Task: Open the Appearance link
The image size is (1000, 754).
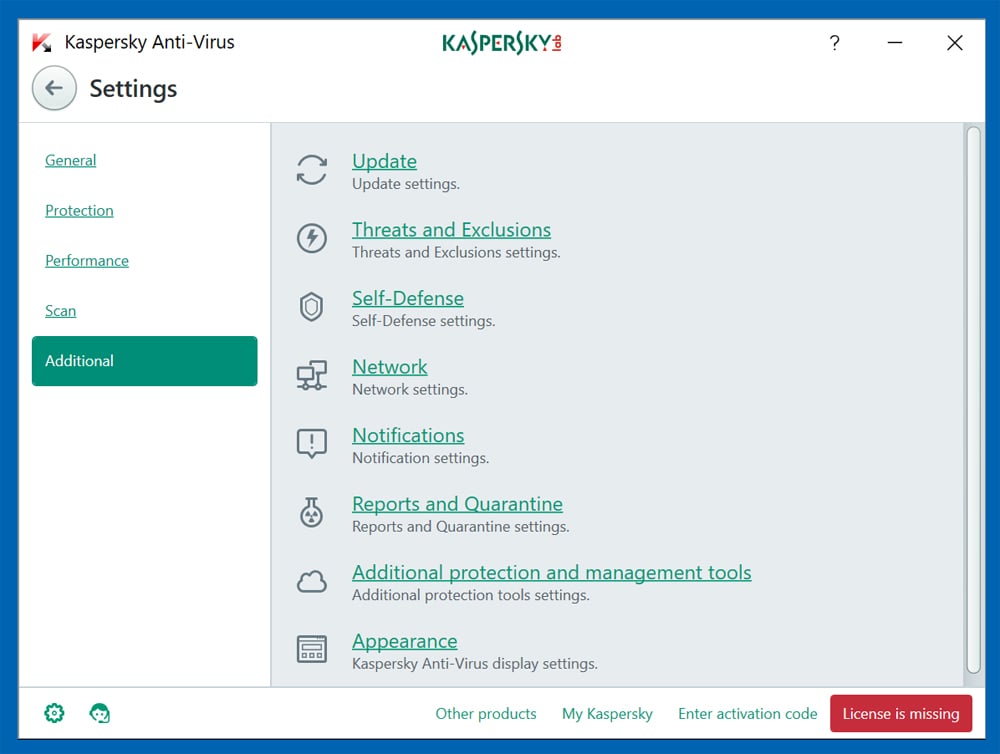Action: [405, 641]
